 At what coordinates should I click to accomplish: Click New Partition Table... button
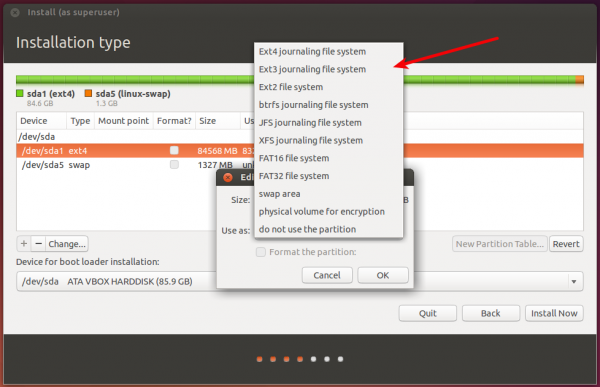click(499, 244)
